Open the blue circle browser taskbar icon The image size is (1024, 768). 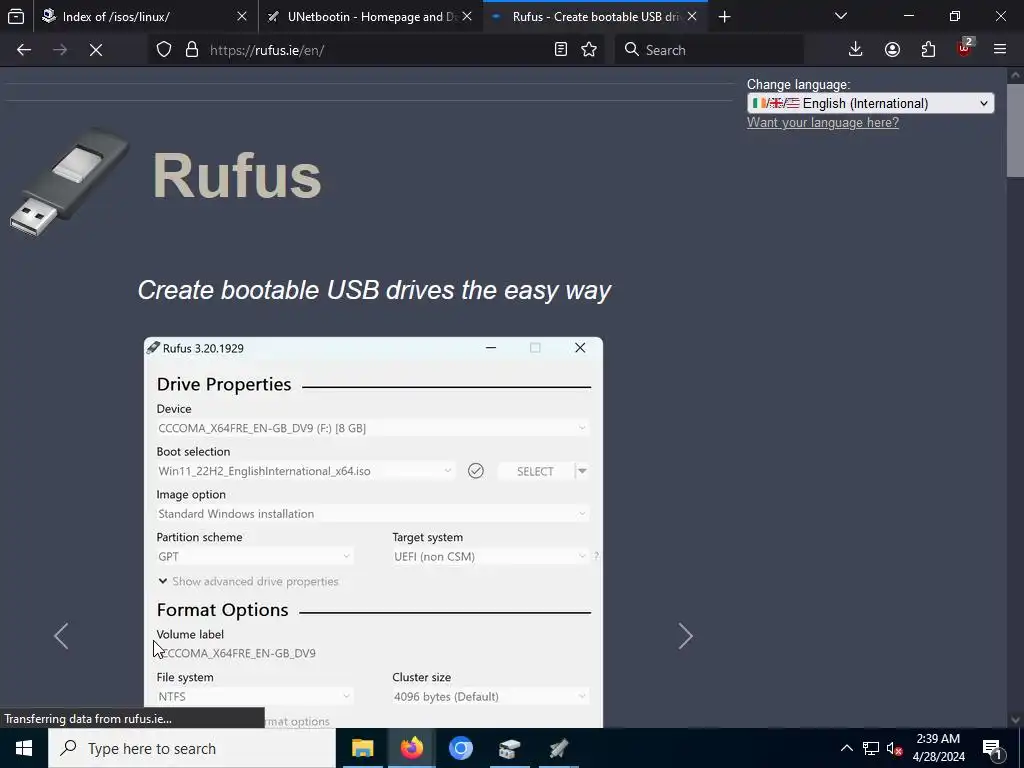pyautogui.click(x=460, y=748)
